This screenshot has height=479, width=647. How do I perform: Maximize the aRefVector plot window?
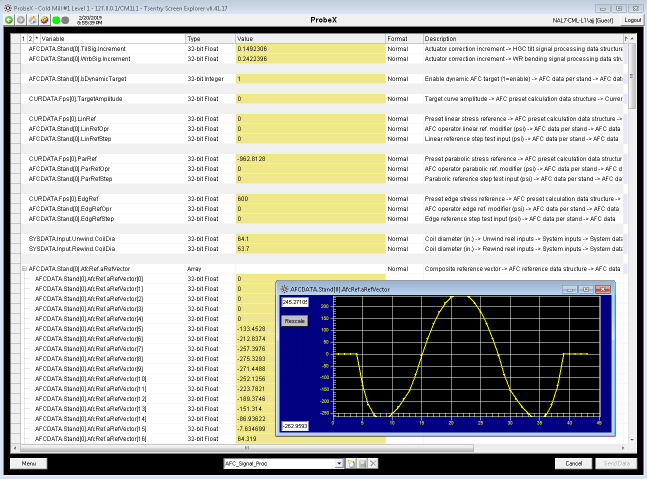tap(586, 289)
